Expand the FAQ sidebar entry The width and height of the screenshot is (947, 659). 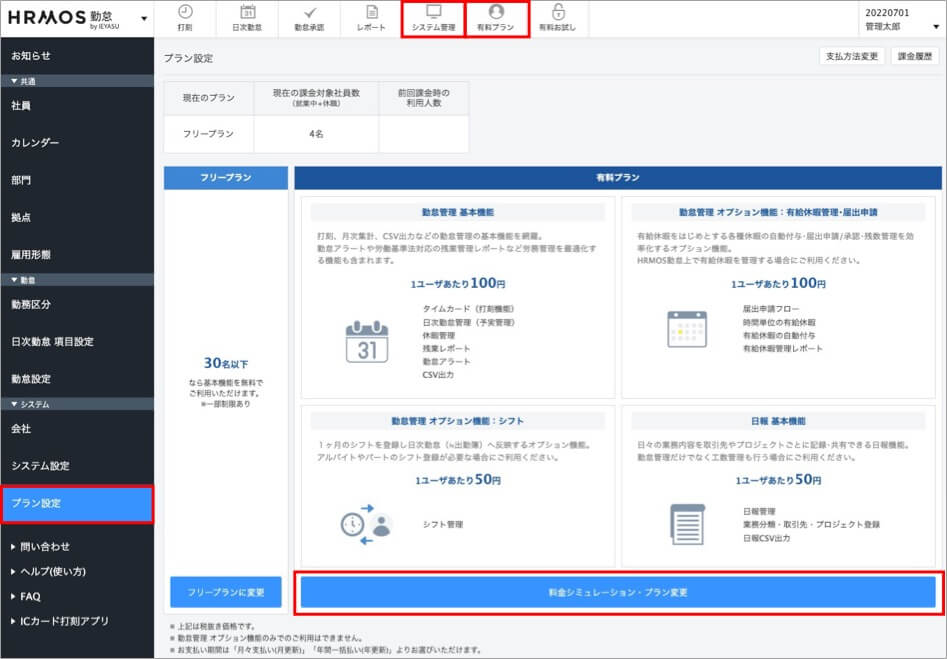coord(30,597)
